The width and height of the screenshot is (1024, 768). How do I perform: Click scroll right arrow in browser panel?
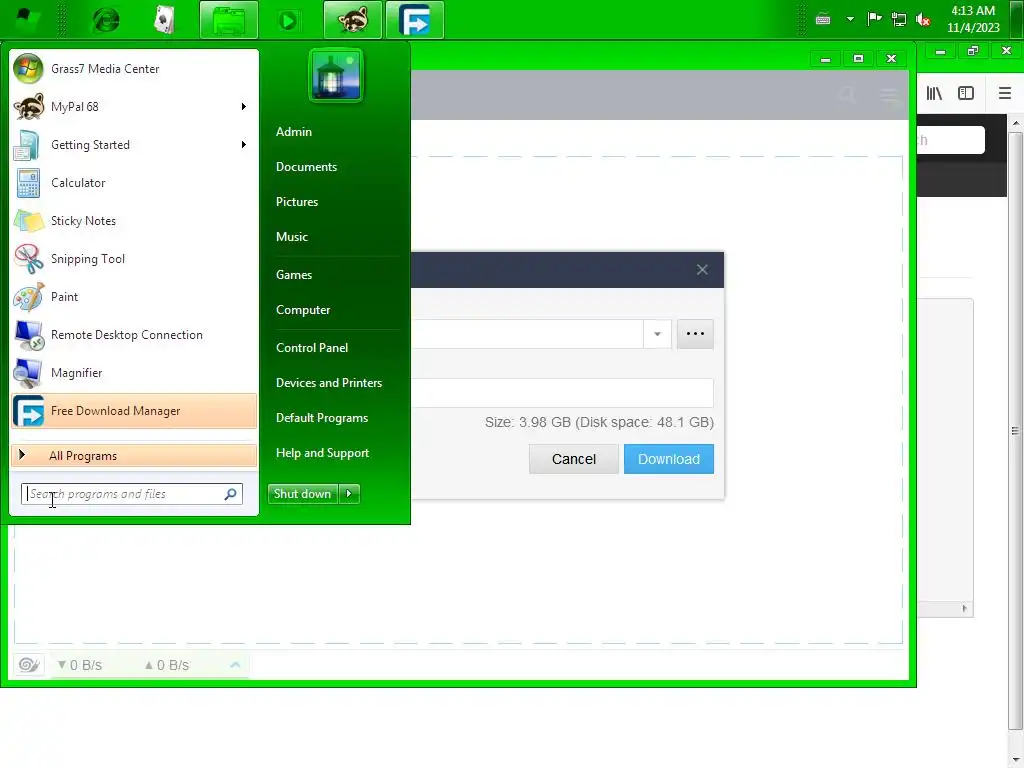[965, 609]
